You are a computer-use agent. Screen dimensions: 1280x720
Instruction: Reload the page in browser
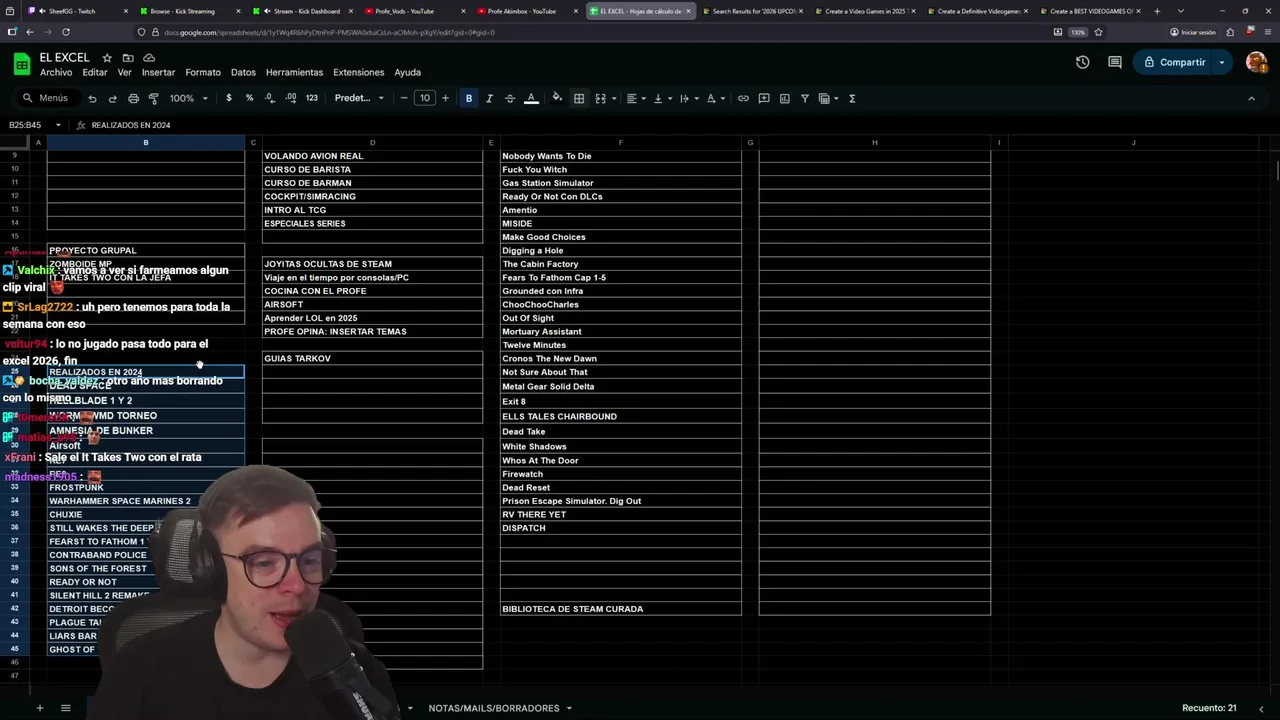pyautogui.click(x=66, y=32)
